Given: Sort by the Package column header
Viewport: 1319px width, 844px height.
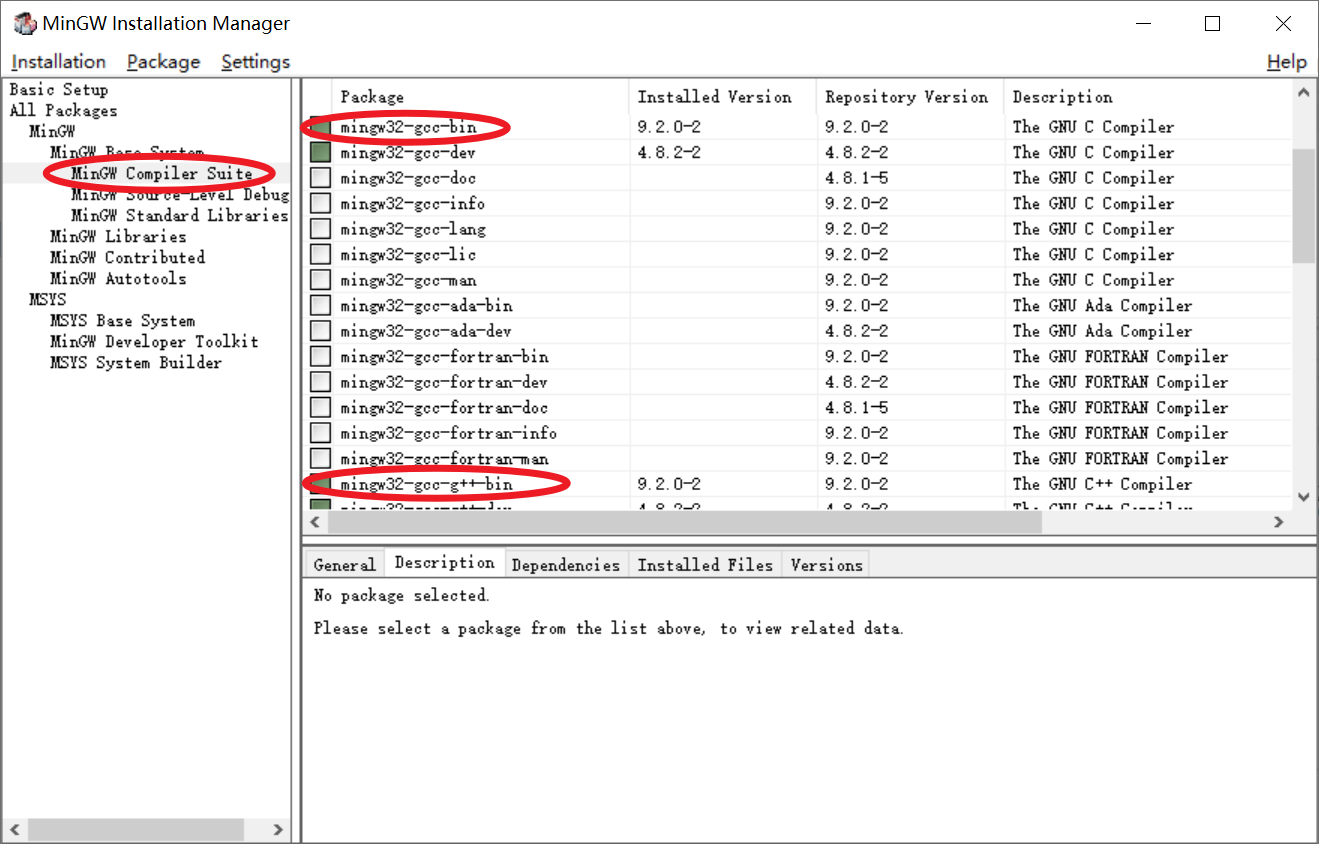Looking at the screenshot, I should point(480,97).
